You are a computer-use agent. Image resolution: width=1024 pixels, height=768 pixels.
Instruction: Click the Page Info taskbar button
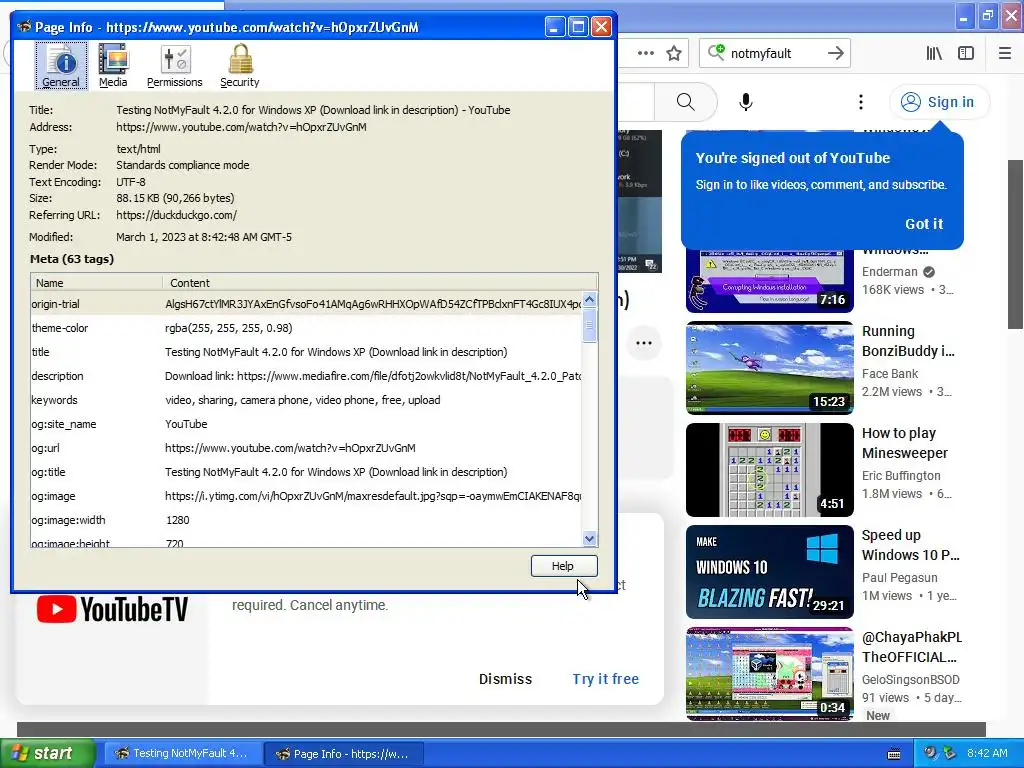(344, 754)
